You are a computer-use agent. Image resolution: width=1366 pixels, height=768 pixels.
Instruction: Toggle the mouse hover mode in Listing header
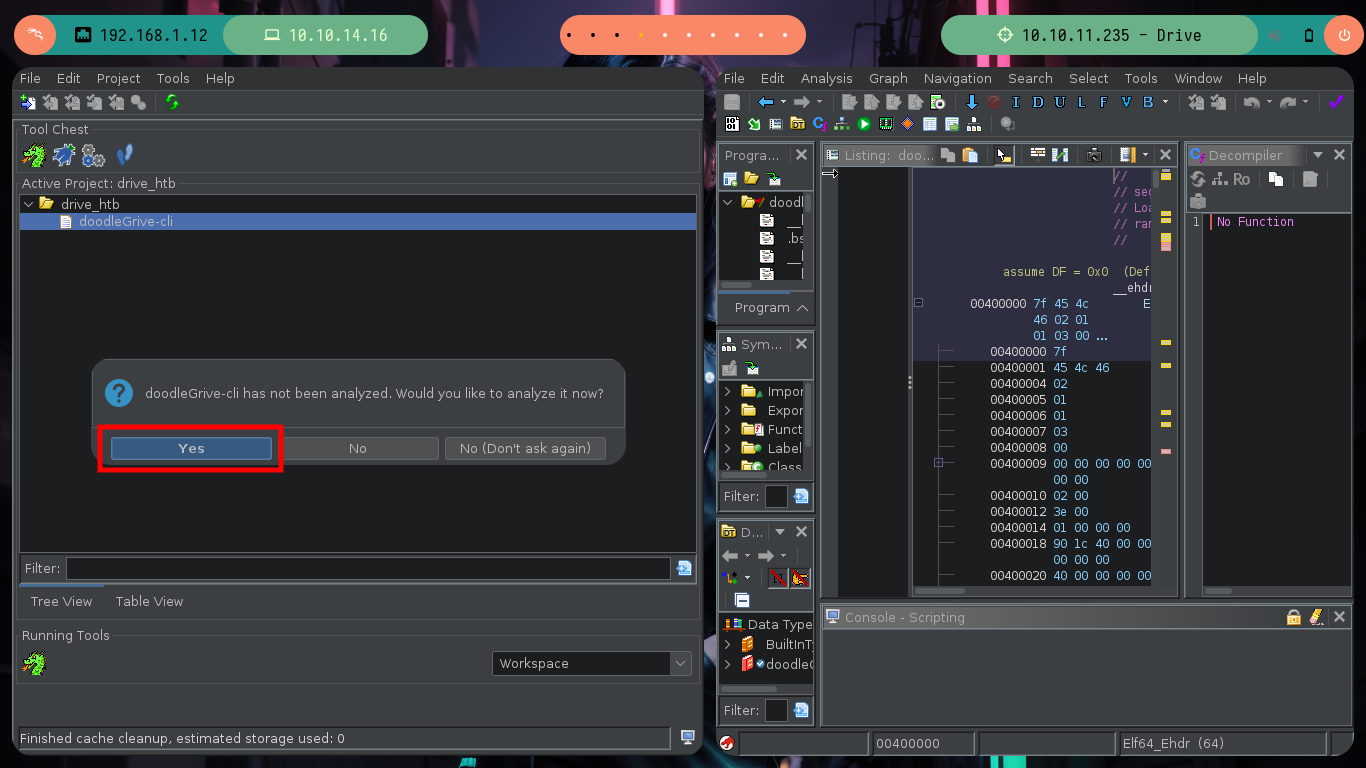coord(1003,155)
